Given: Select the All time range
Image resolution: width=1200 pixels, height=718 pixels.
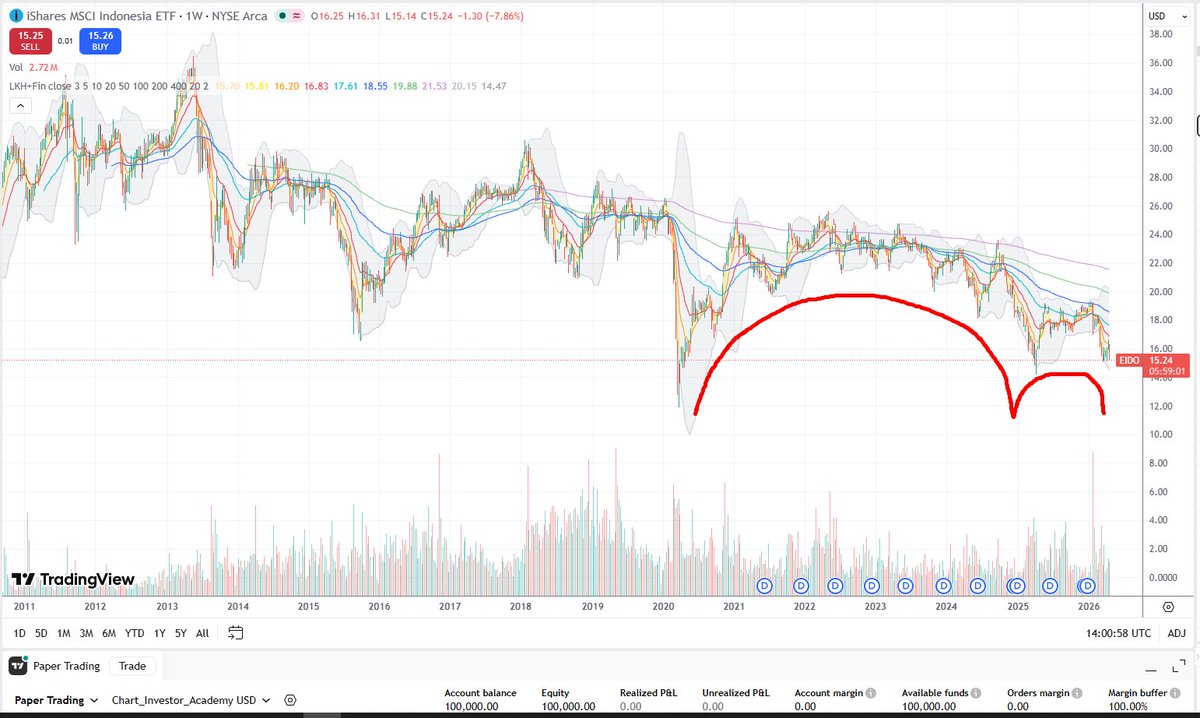Looking at the screenshot, I should (202, 633).
